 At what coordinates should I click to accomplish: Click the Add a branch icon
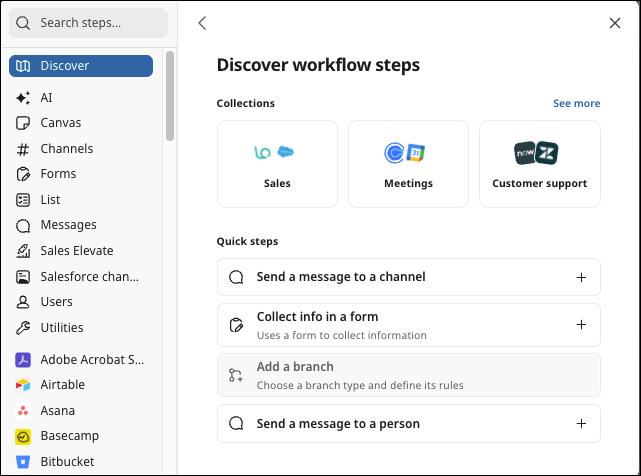coord(236,375)
